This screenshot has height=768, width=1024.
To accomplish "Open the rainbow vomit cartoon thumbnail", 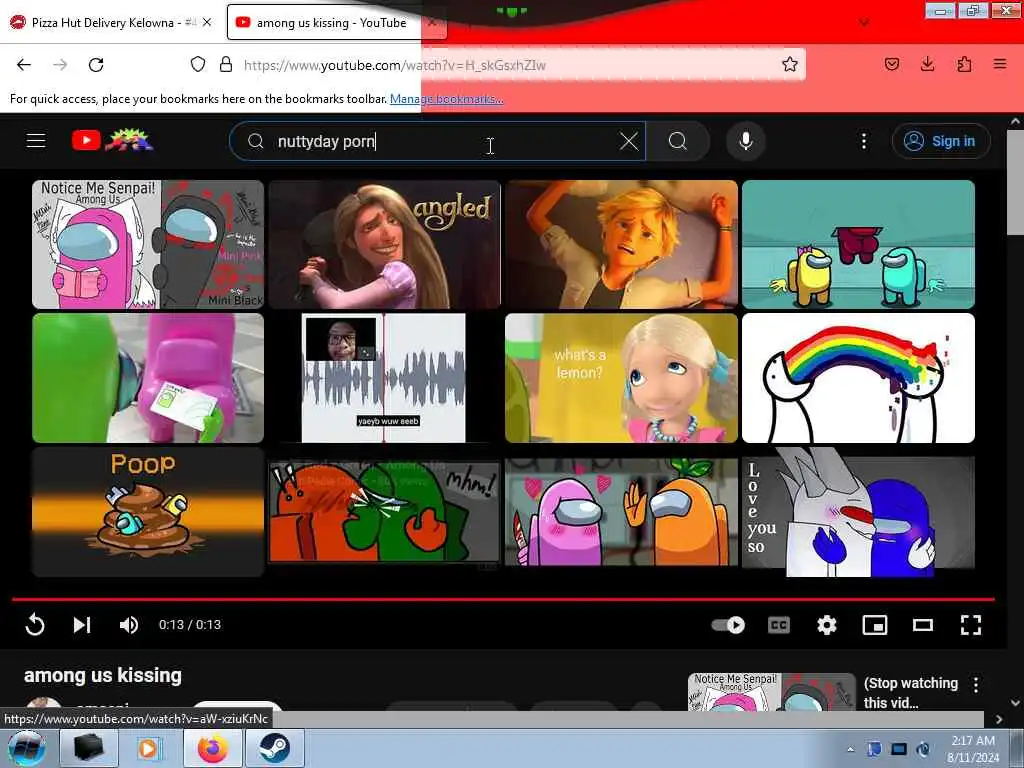I will point(858,377).
